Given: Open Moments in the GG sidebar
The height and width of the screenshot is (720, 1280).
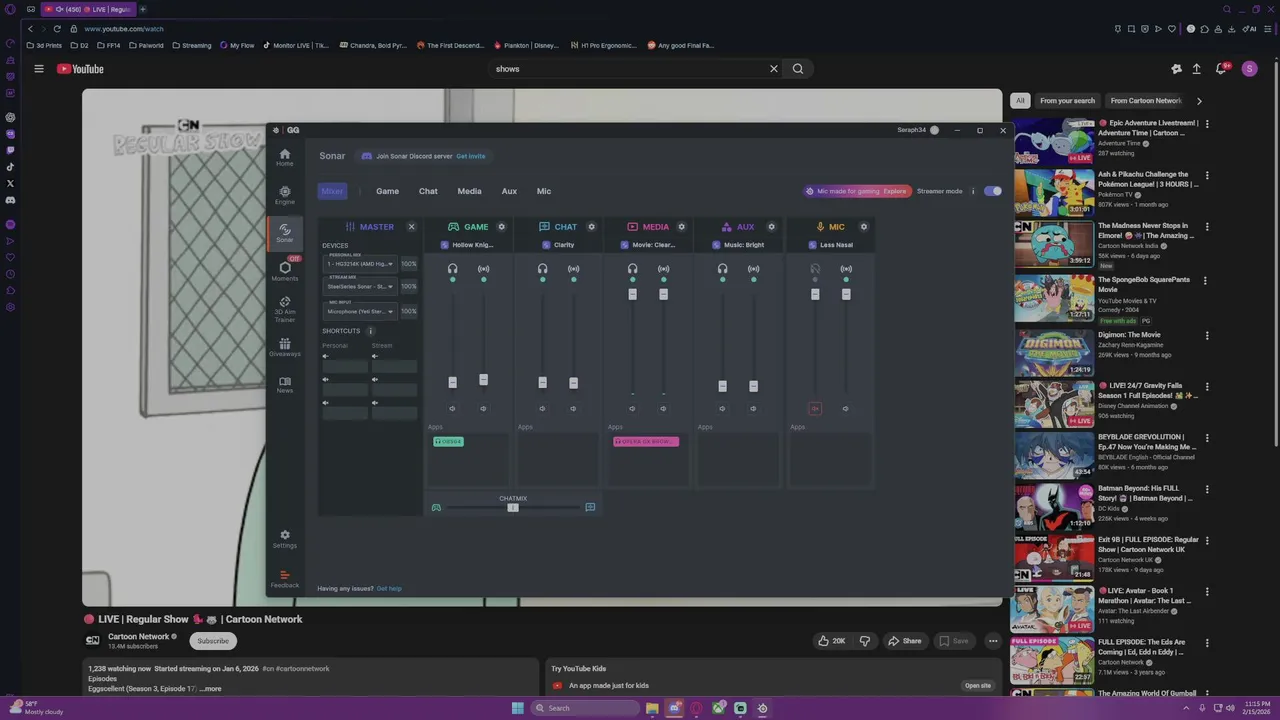Looking at the screenshot, I should pos(285,271).
